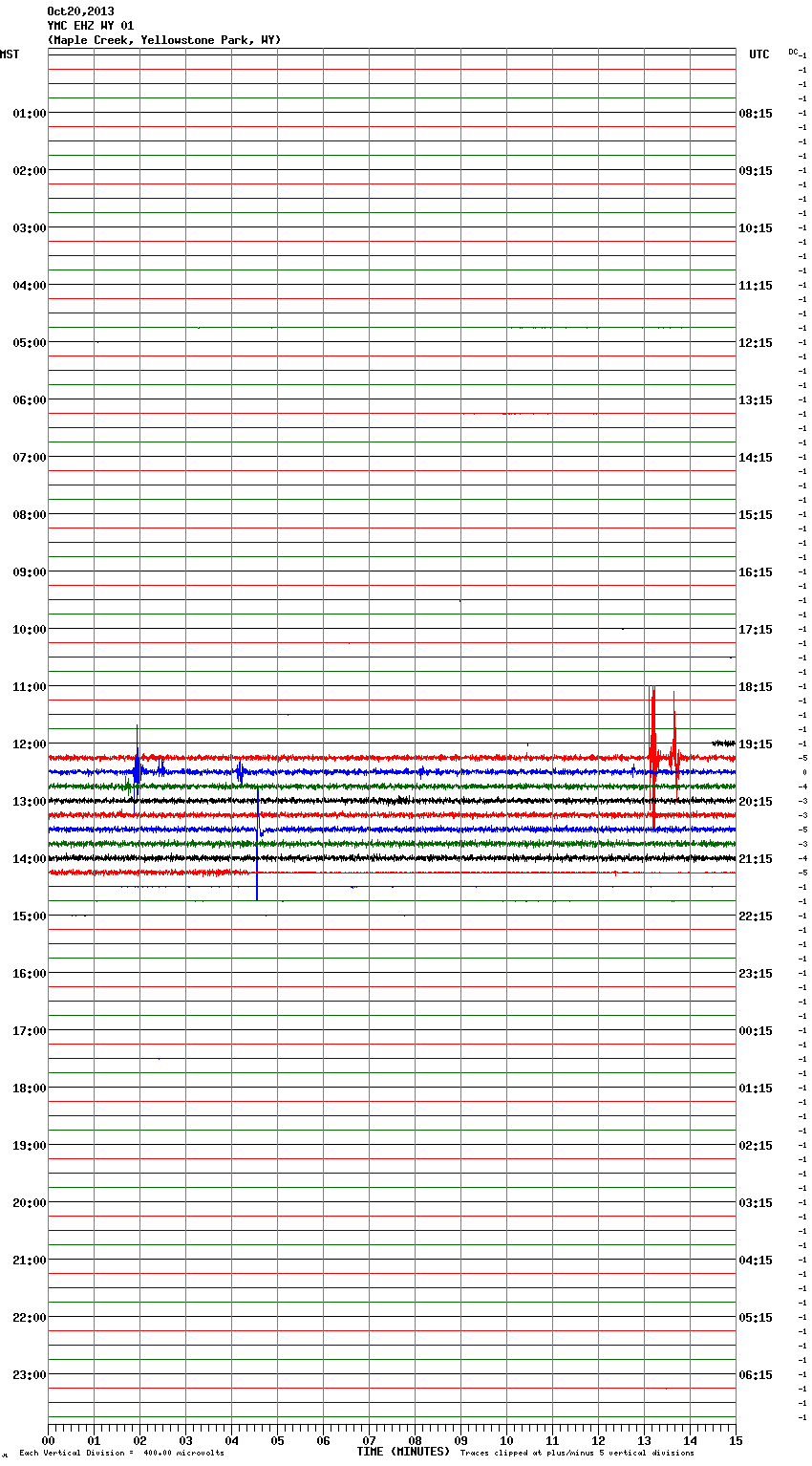812x1466 pixels.
Task: Click the Traces clipped at plus/minus 5 note
Action: 577,1453
